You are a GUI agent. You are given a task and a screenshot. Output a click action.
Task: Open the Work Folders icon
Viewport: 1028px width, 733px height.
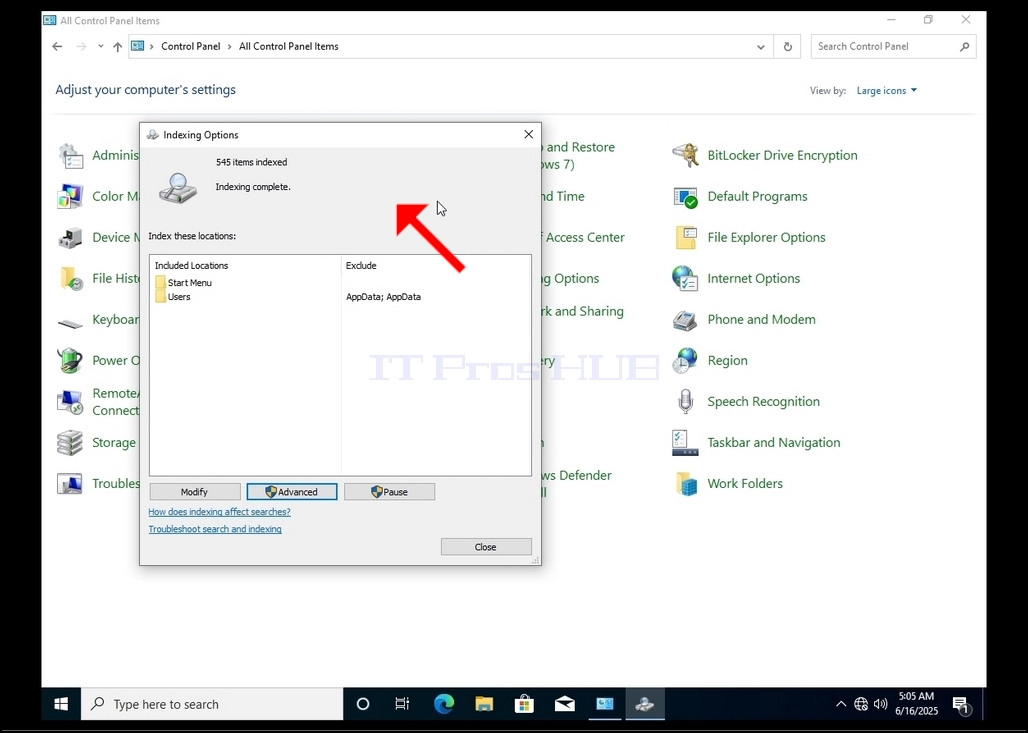[685, 484]
